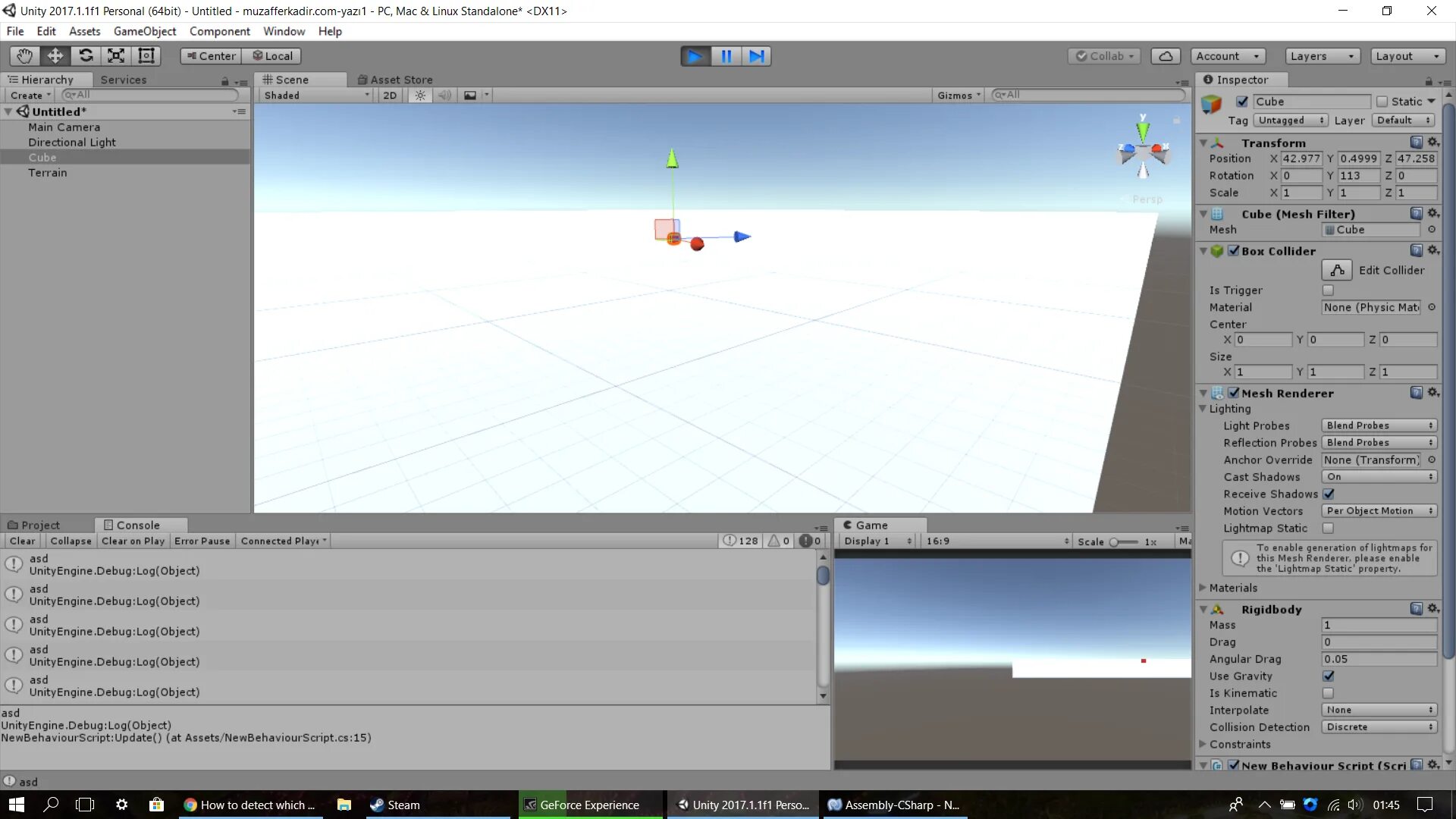1456x819 pixels.
Task: Select the Move tool
Action: [x=55, y=56]
